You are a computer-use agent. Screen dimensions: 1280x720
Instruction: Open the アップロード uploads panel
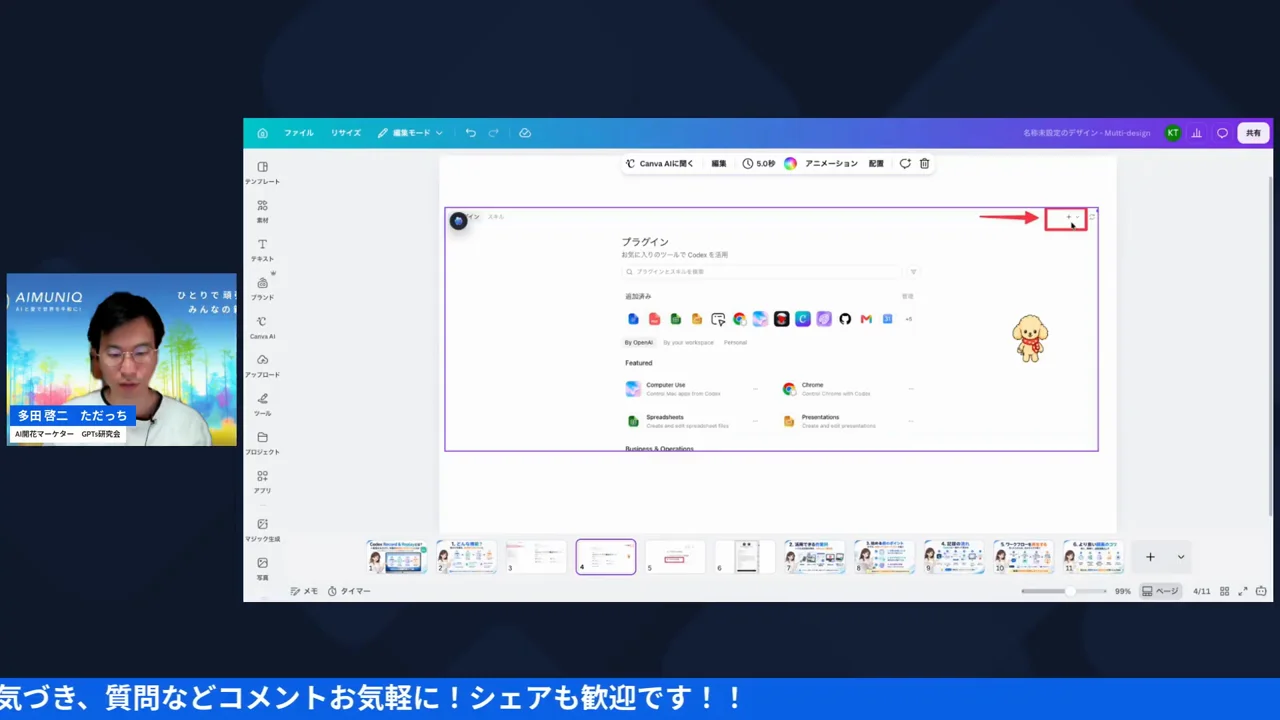click(x=262, y=366)
